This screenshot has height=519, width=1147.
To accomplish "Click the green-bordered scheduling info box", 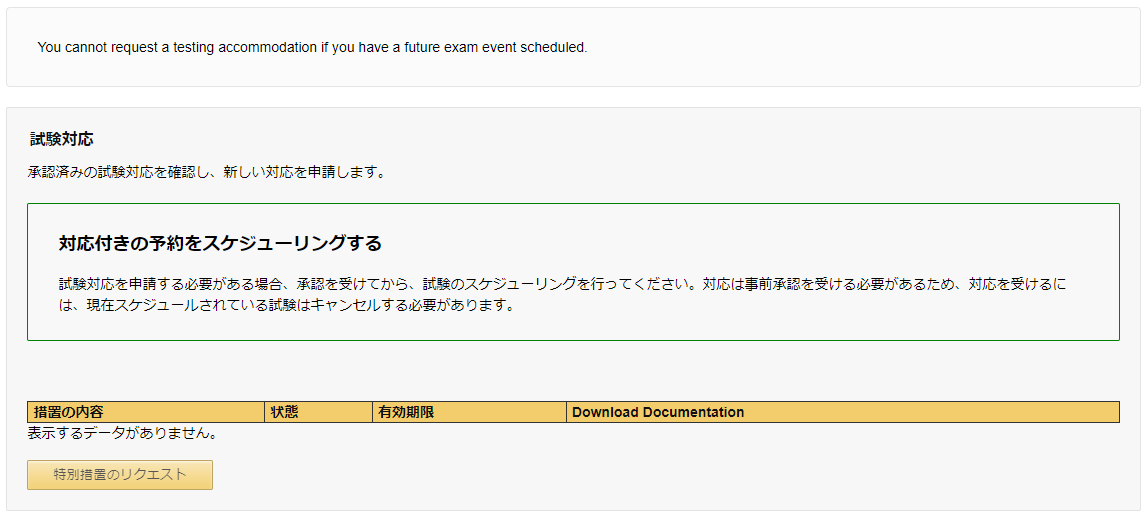I will (574, 272).
